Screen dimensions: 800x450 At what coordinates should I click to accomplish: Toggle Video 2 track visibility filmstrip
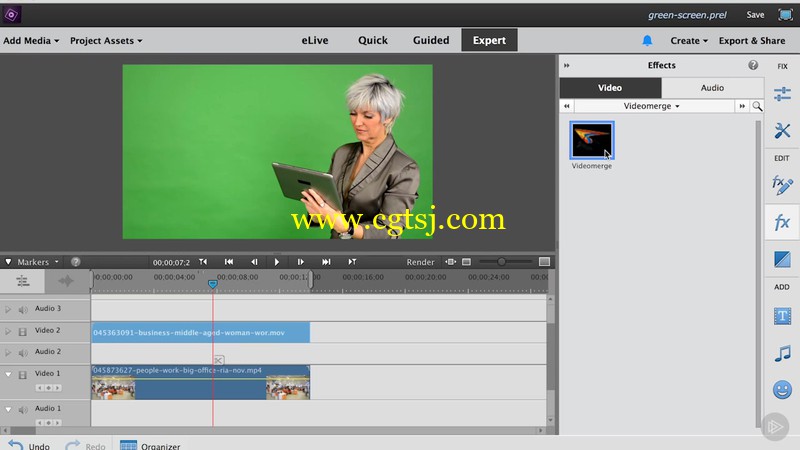22,332
